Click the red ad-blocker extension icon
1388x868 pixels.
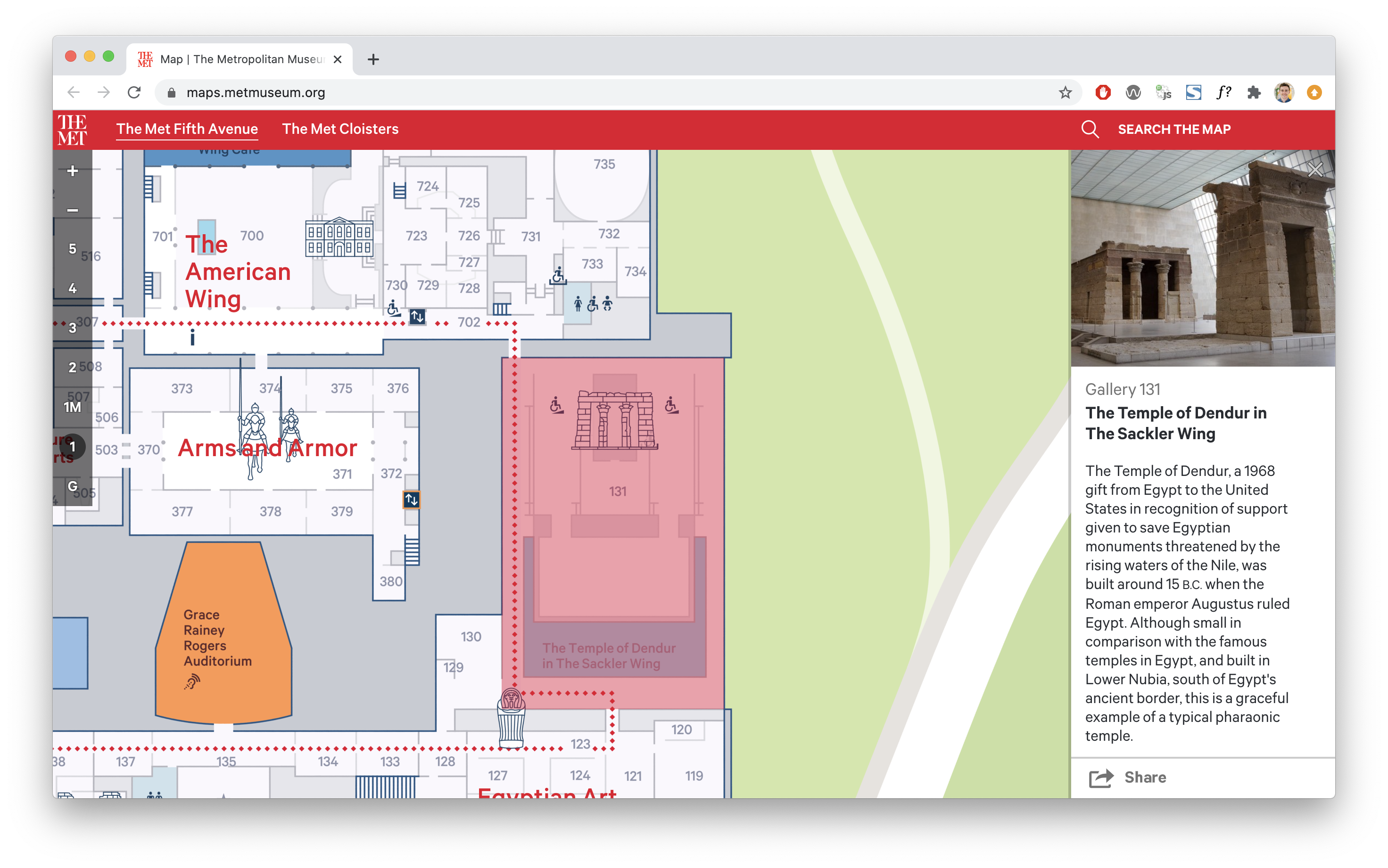(x=1103, y=92)
